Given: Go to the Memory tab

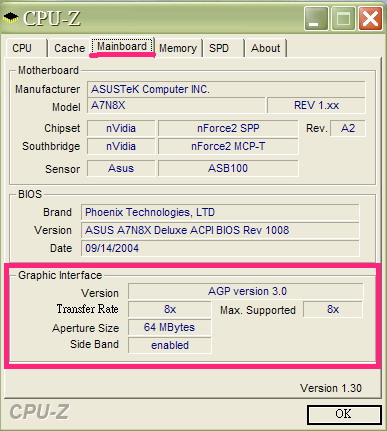Looking at the screenshot, I should (178, 48).
